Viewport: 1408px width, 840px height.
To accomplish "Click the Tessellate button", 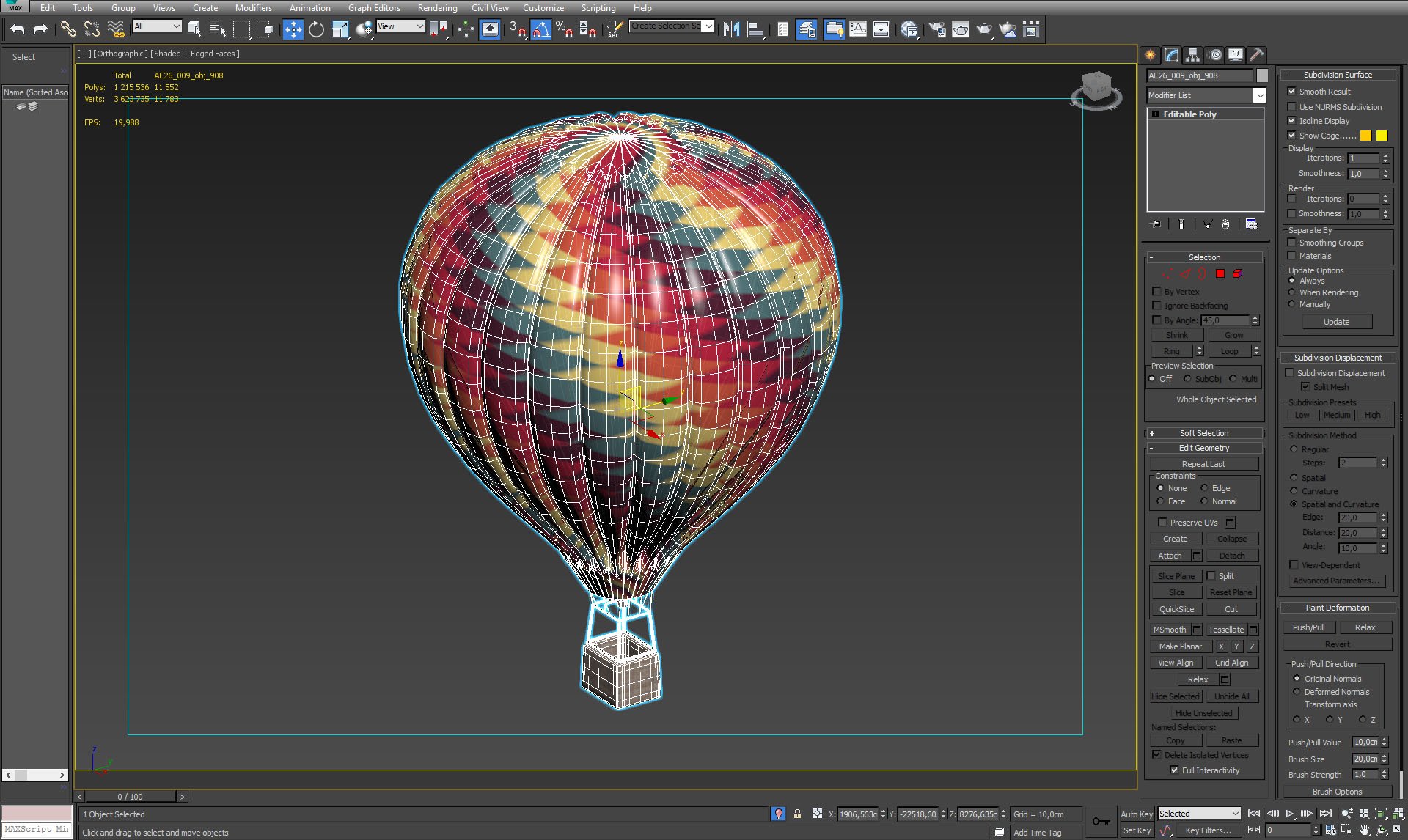I will [1226, 630].
